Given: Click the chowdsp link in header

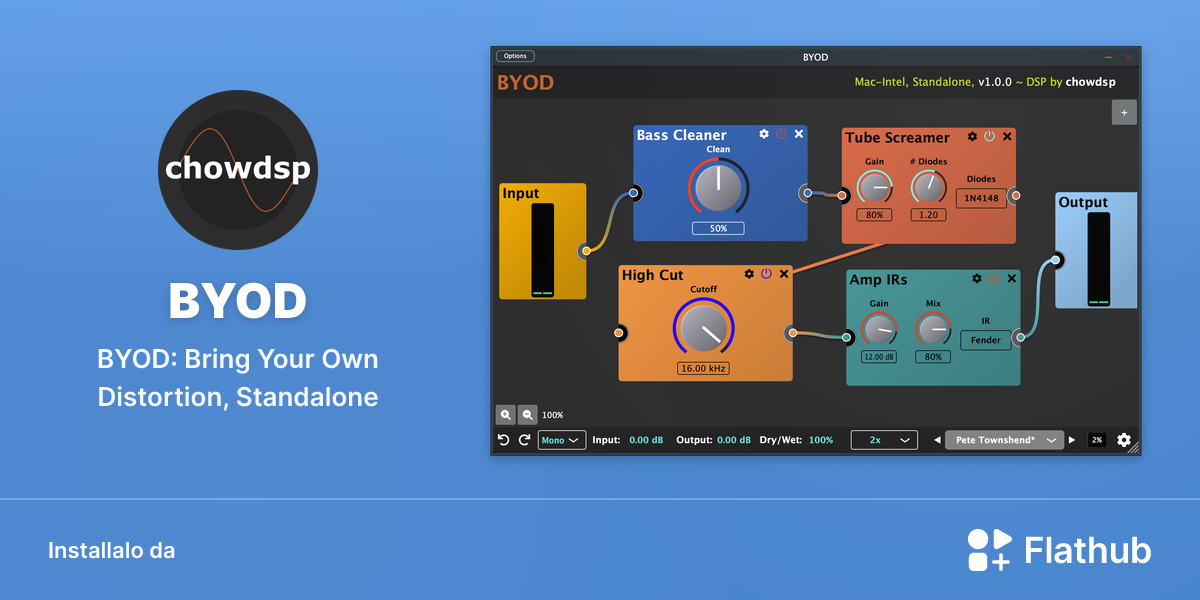Looking at the screenshot, I should click(x=1090, y=82).
